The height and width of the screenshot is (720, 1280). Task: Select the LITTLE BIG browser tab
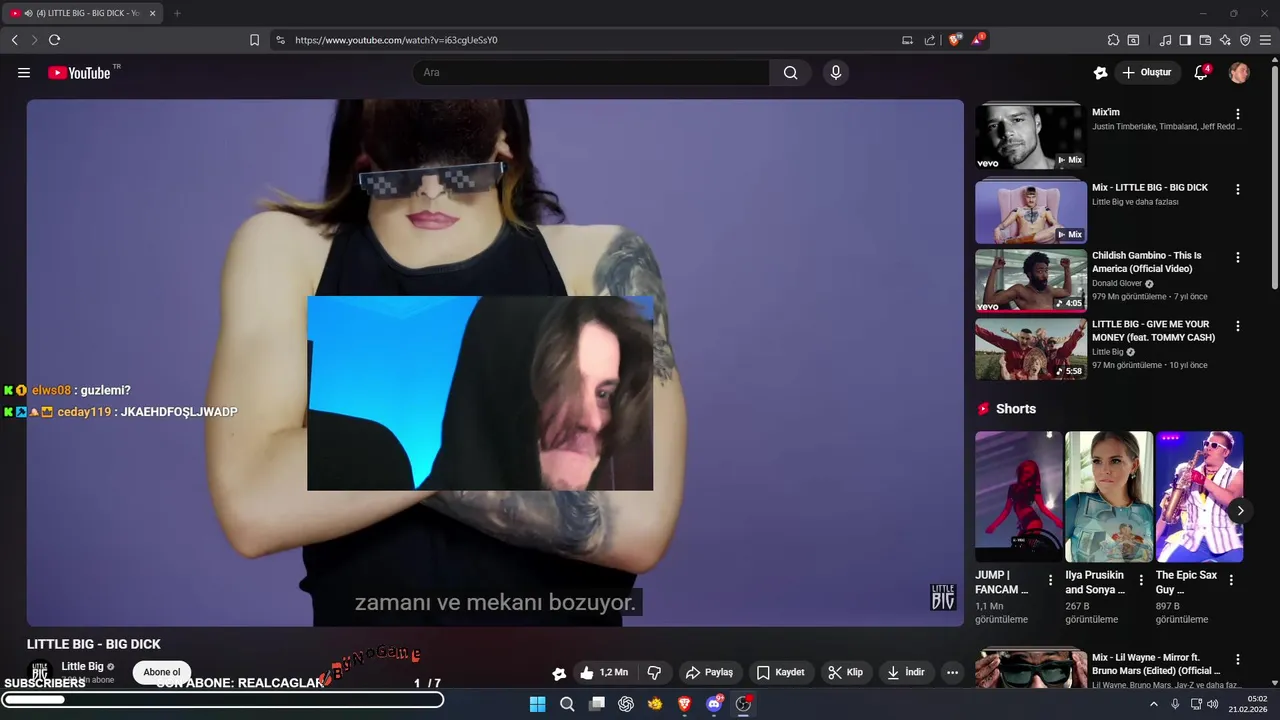(x=84, y=13)
